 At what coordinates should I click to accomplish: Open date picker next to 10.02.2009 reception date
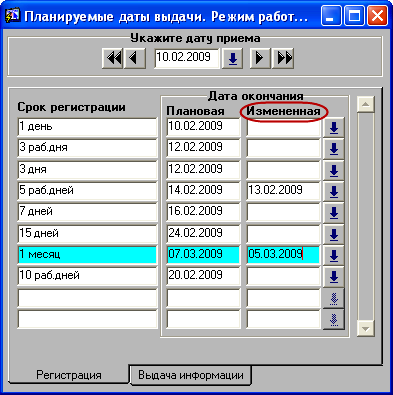click(232, 59)
